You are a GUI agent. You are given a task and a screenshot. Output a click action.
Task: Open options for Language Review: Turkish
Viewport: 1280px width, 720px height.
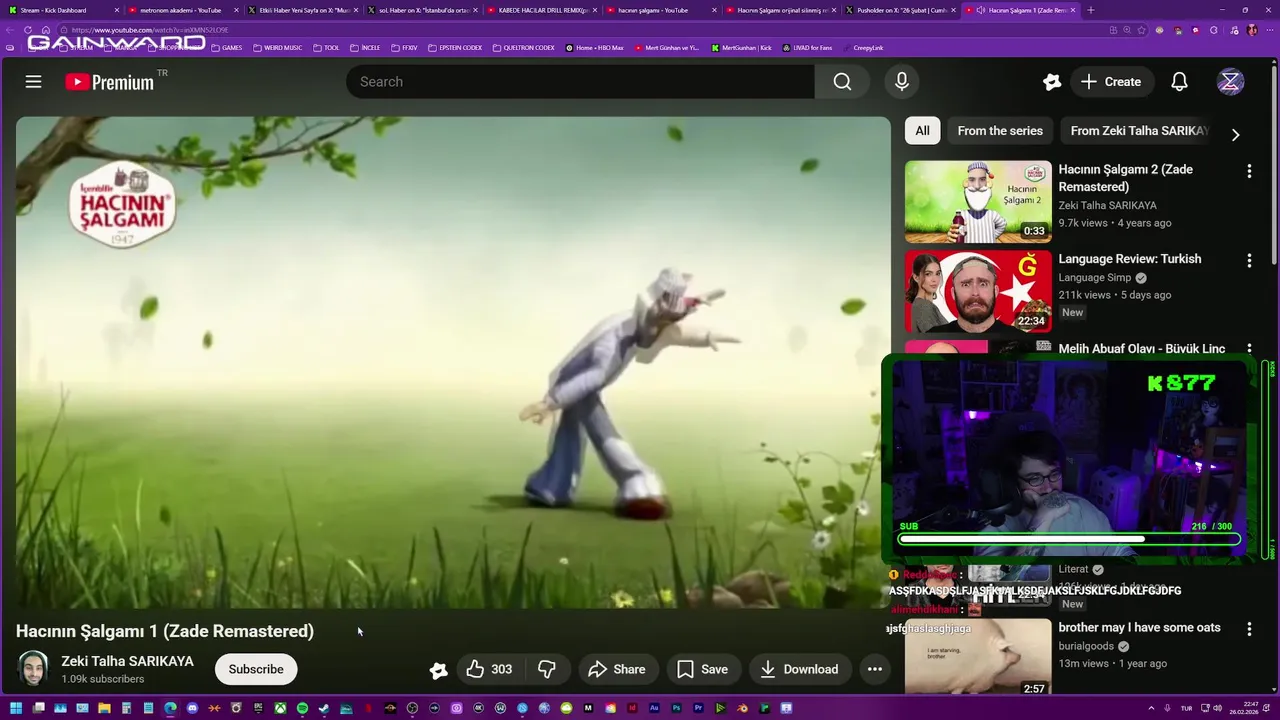(1249, 260)
